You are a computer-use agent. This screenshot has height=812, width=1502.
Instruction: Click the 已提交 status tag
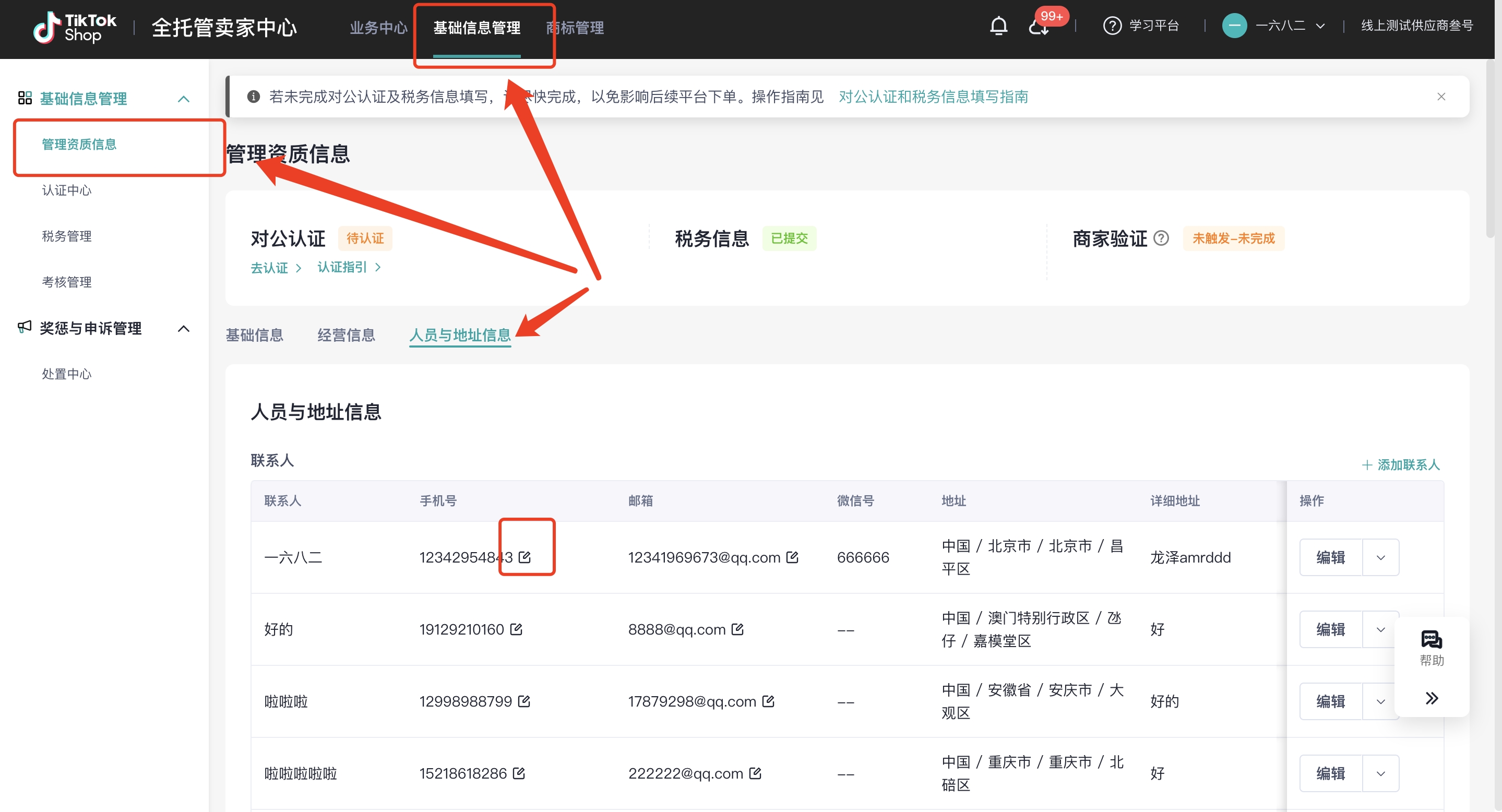click(x=789, y=238)
